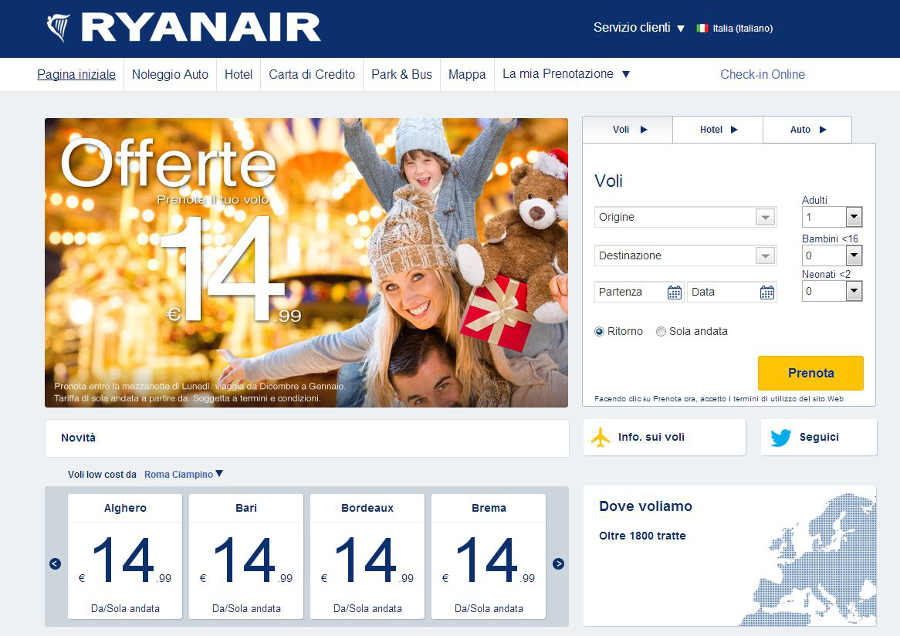Select the Brema €14.99 fare card
Image resolution: width=900 pixels, height=636 pixels.
coord(488,557)
